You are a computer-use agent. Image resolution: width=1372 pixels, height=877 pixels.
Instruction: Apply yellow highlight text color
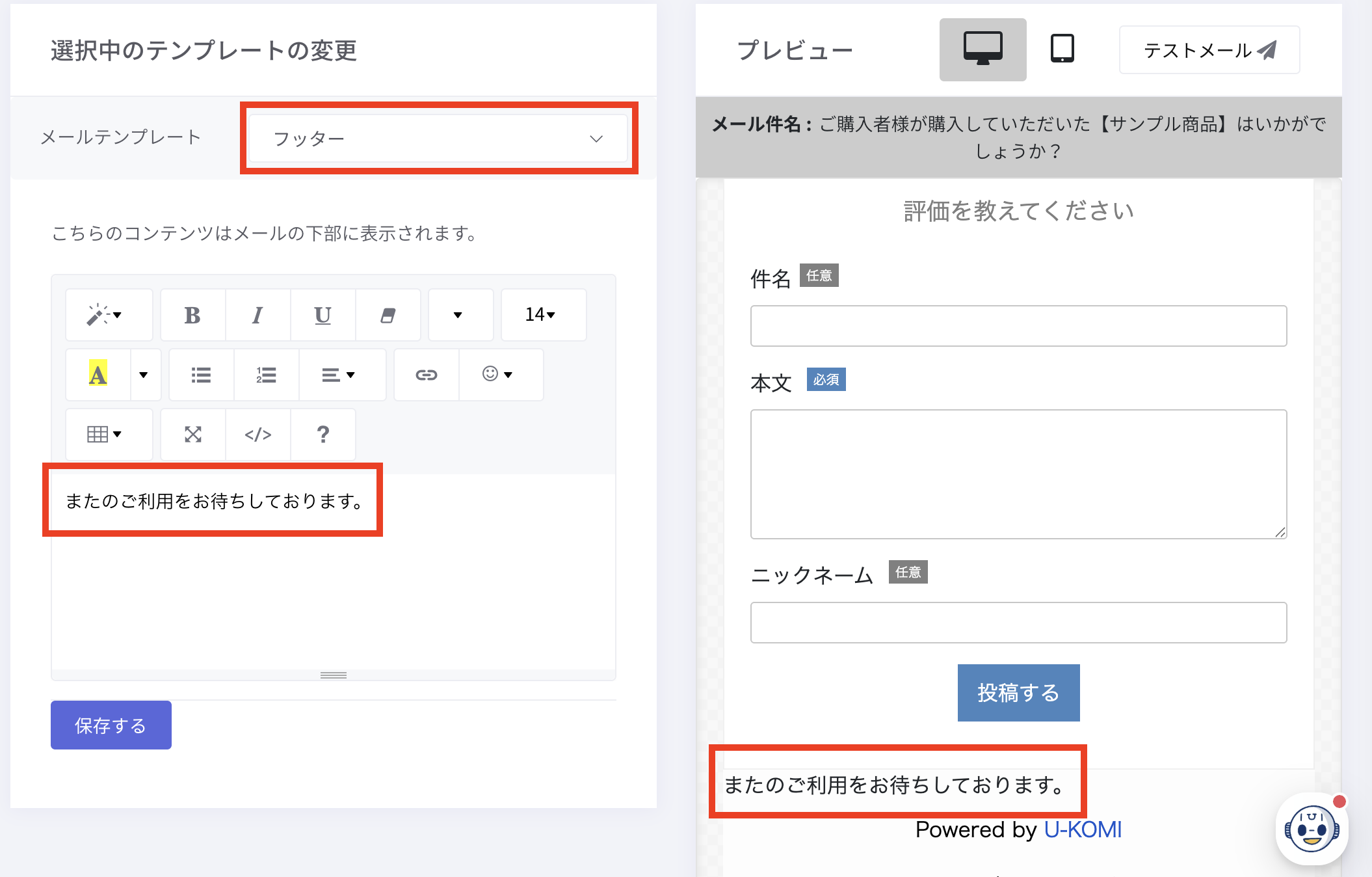[98, 375]
